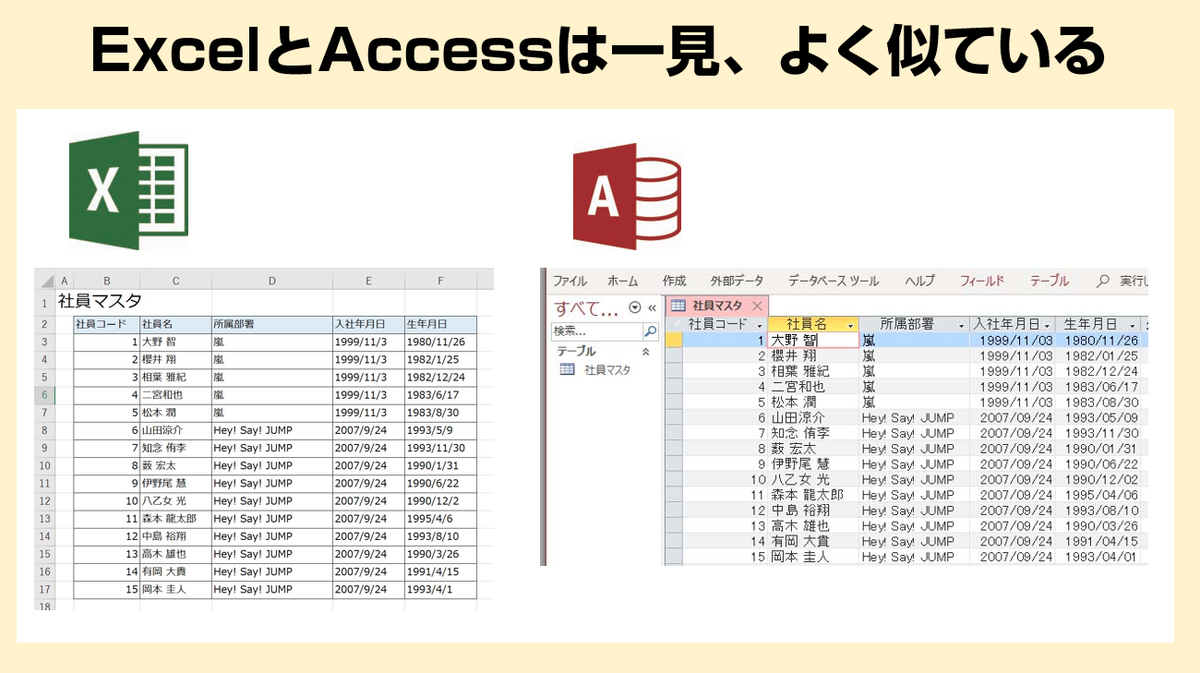Viewport: 1200px width, 673px height.
Task: Click 入社年月日 header cell in Excel
Action: click(368, 325)
